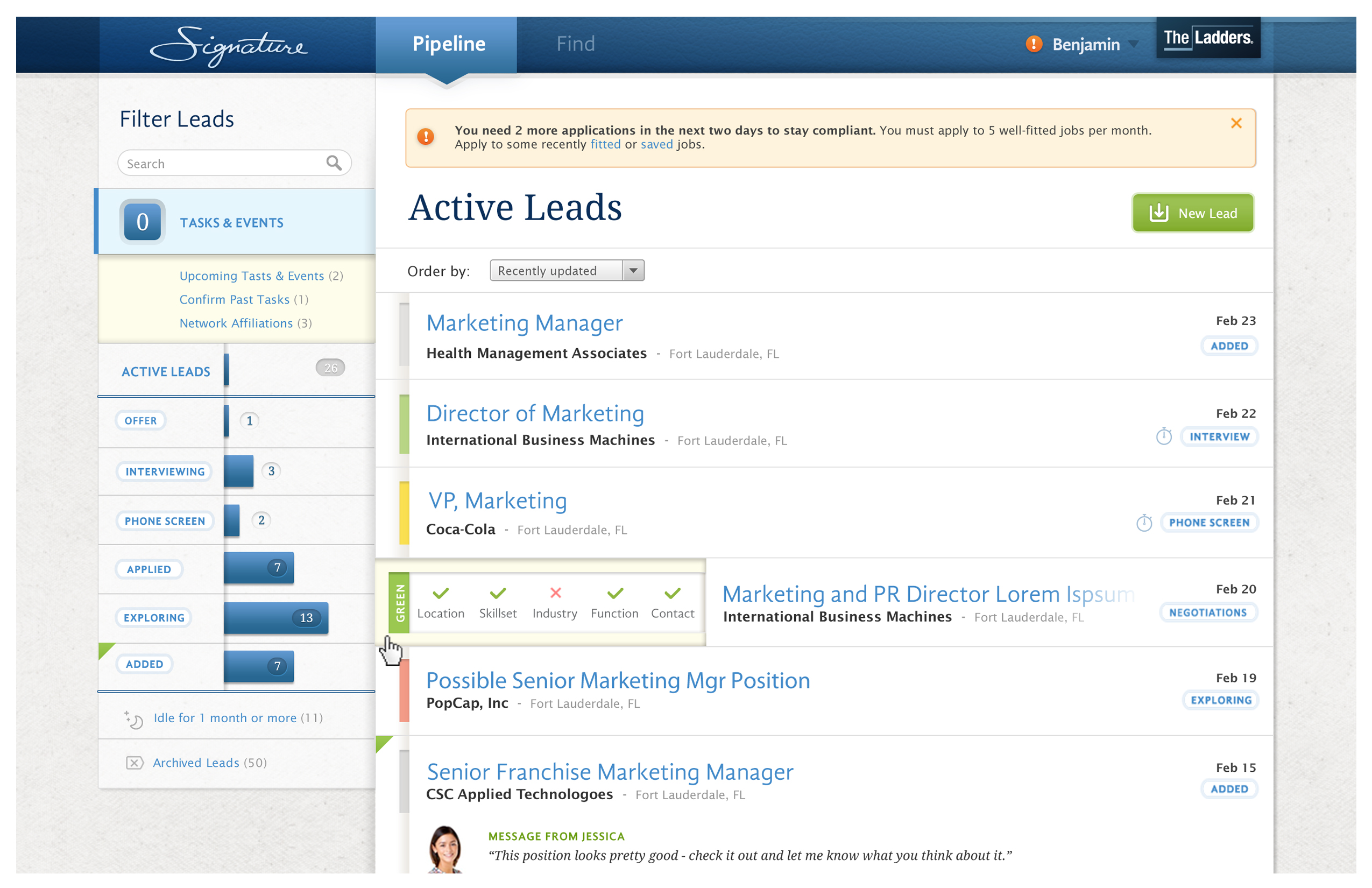Viewport: 1372px width, 888px height.
Task: Open Confirm Past Tasks link
Action: 235,299
